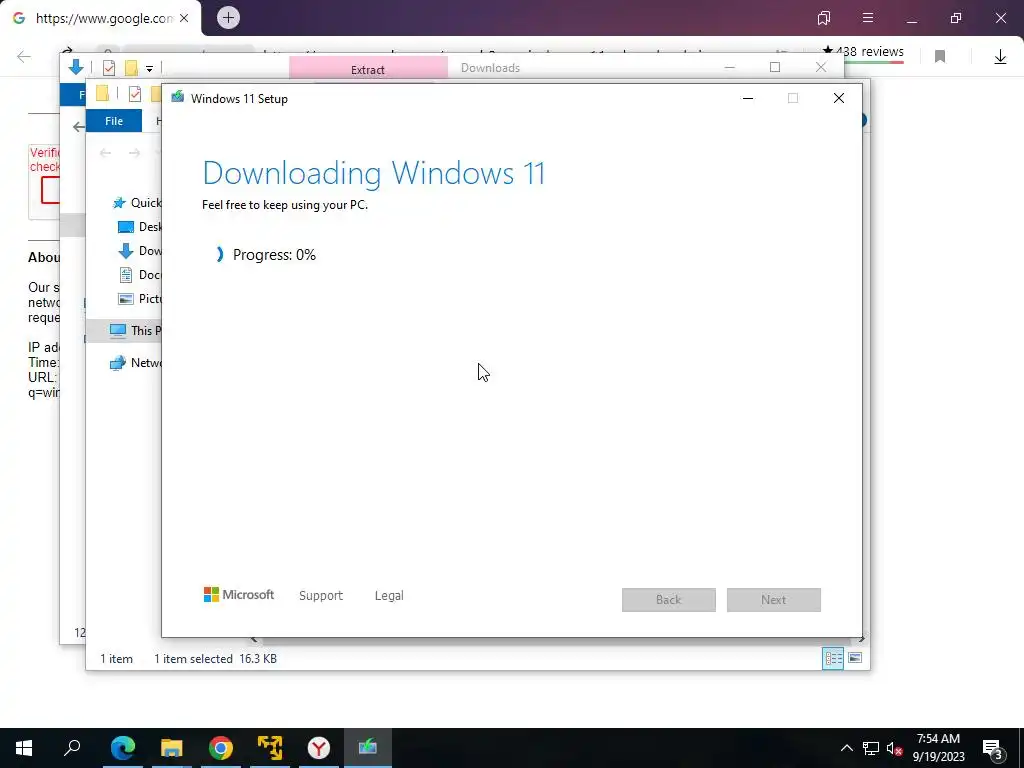Minimize the back Downloads Explorer window
This screenshot has width=1024, height=768.
coord(729,67)
